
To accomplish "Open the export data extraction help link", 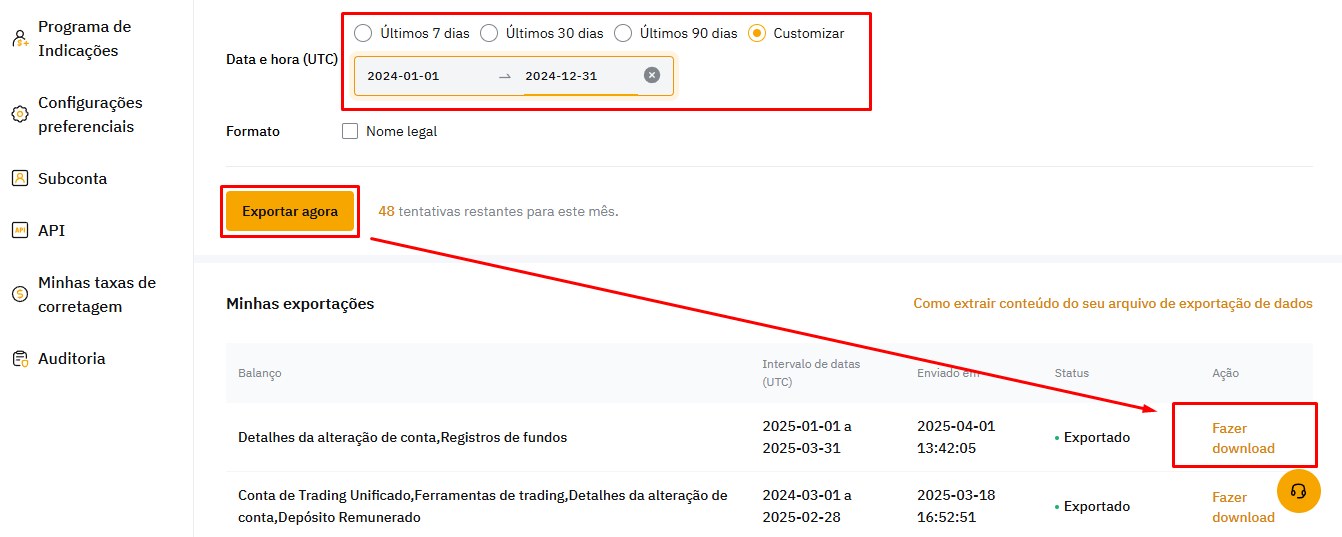I will pos(1112,303).
